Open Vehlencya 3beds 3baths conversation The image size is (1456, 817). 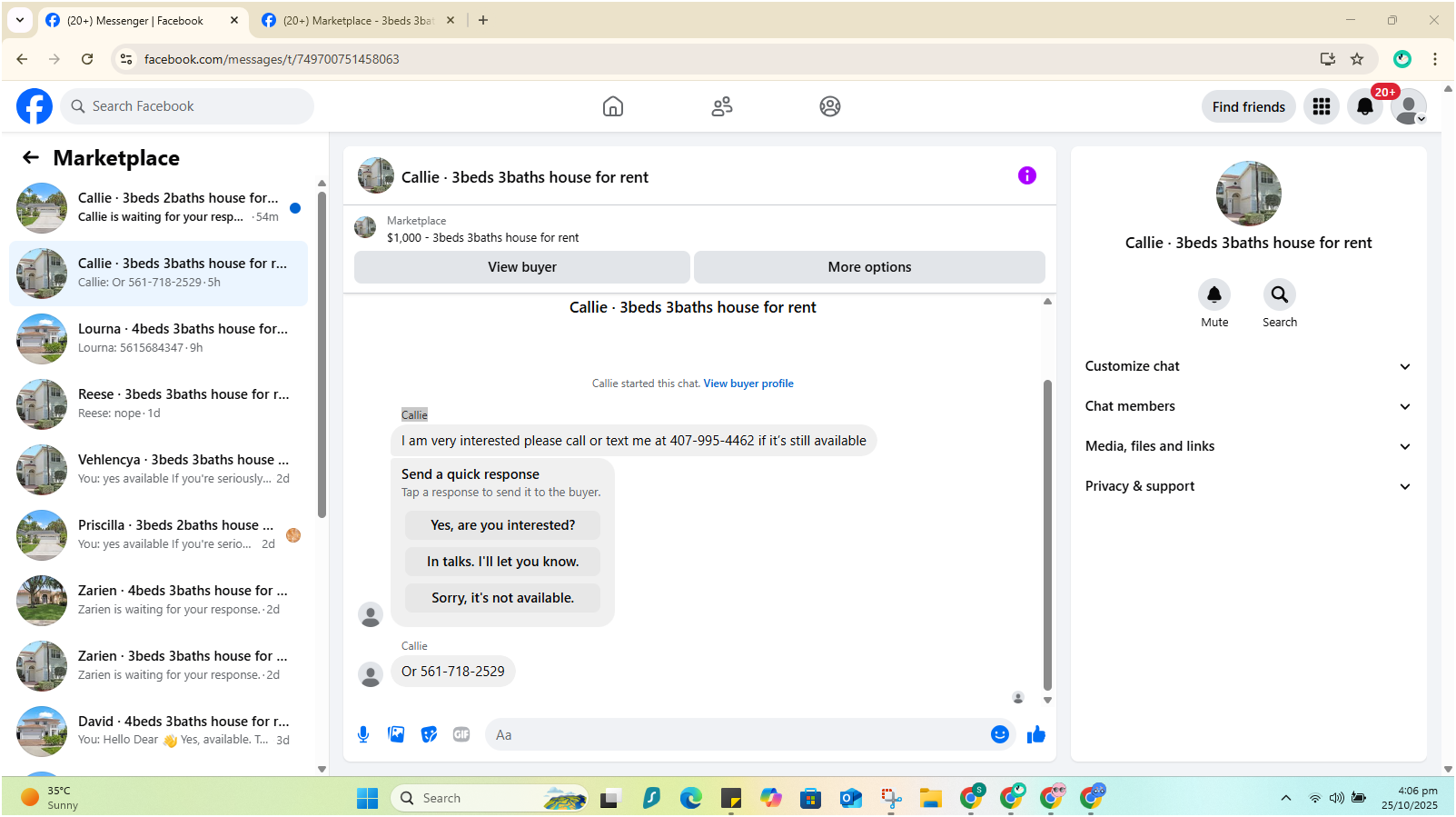point(158,470)
